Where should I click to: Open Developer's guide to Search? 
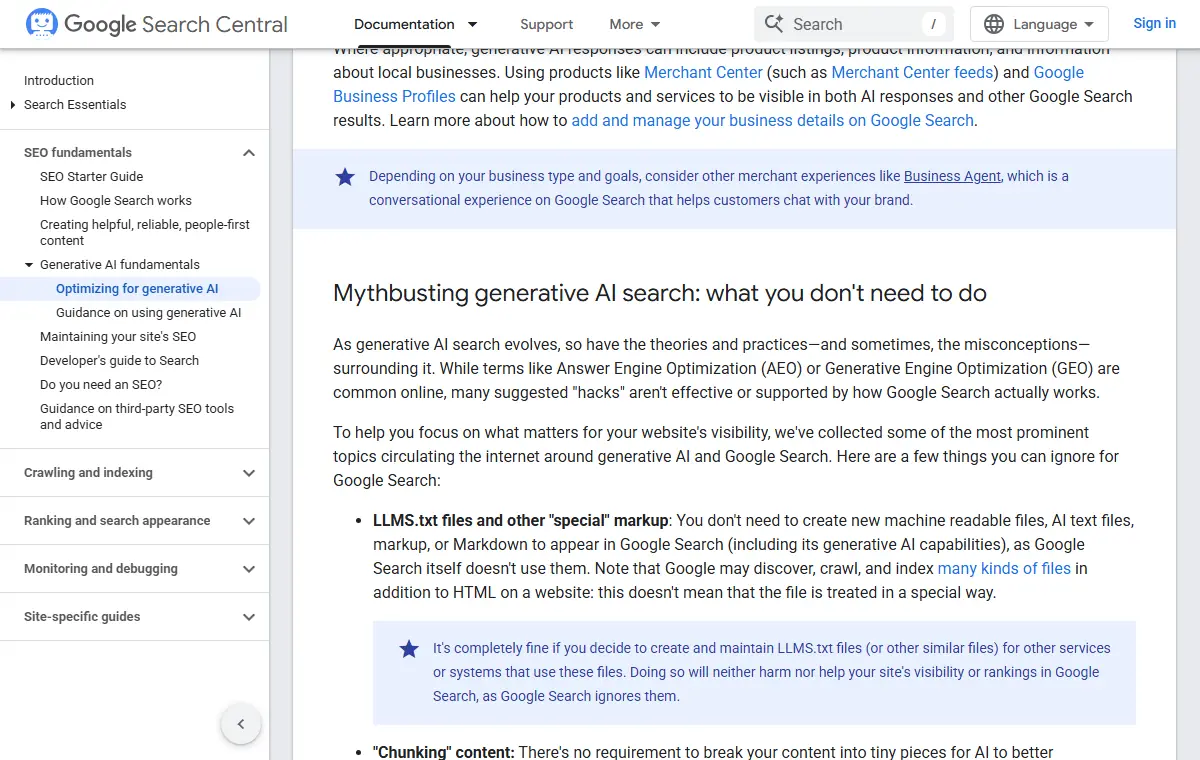(x=119, y=361)
